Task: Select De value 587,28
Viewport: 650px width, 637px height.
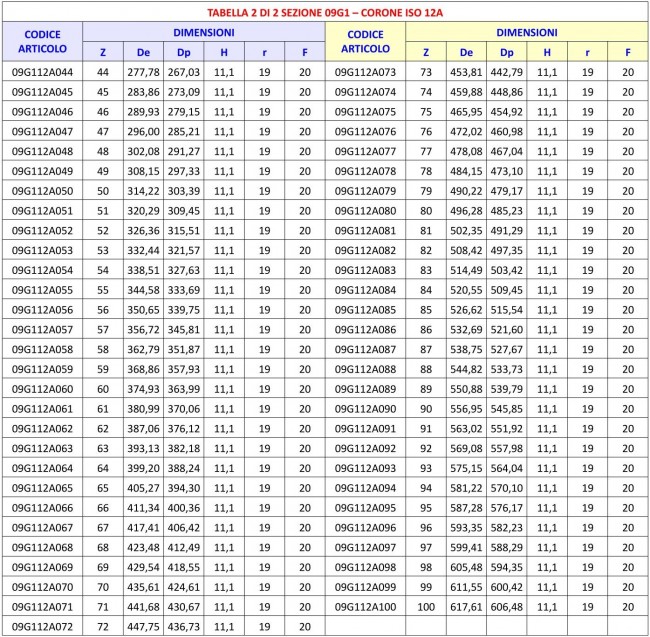Action: click(466, 508)
